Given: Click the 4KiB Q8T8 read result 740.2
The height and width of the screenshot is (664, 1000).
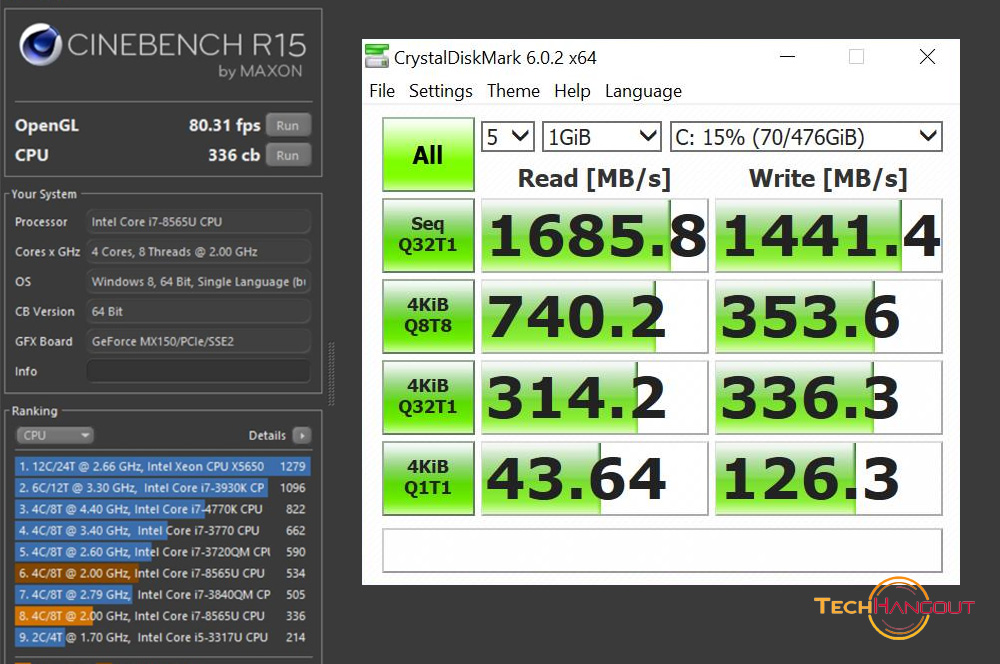Looking at the screenshot, I should coord(594,316).
